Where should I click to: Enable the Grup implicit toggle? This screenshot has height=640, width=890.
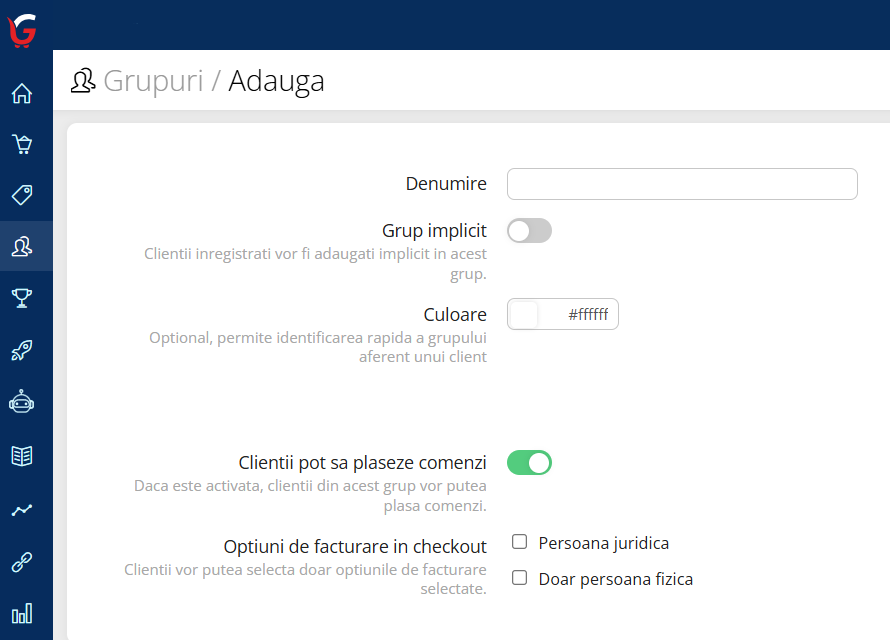coord(529,231)
